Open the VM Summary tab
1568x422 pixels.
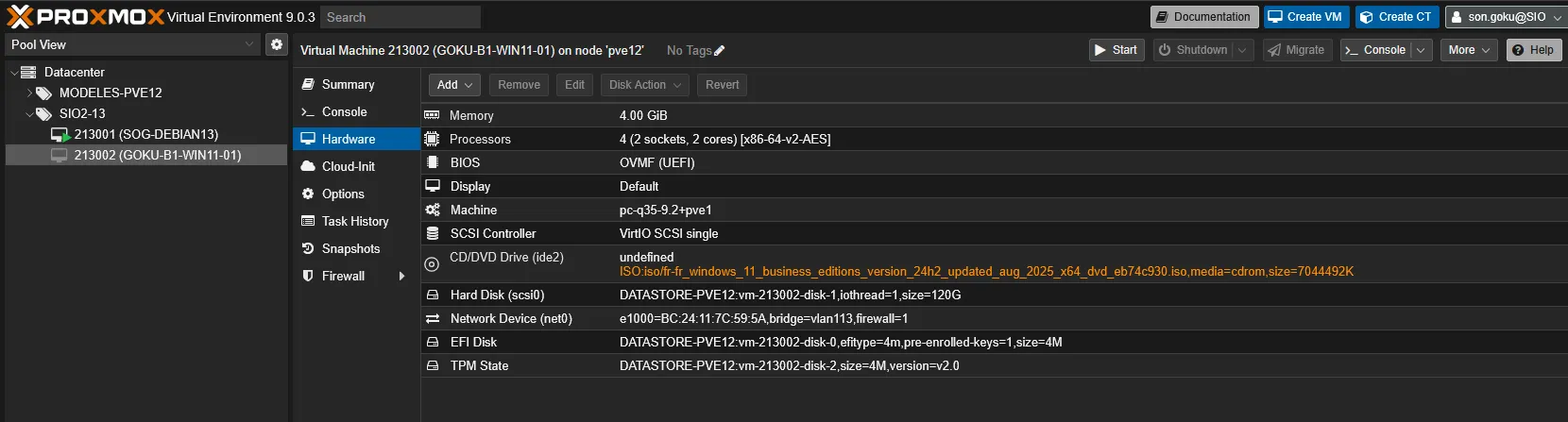point(348,84)
